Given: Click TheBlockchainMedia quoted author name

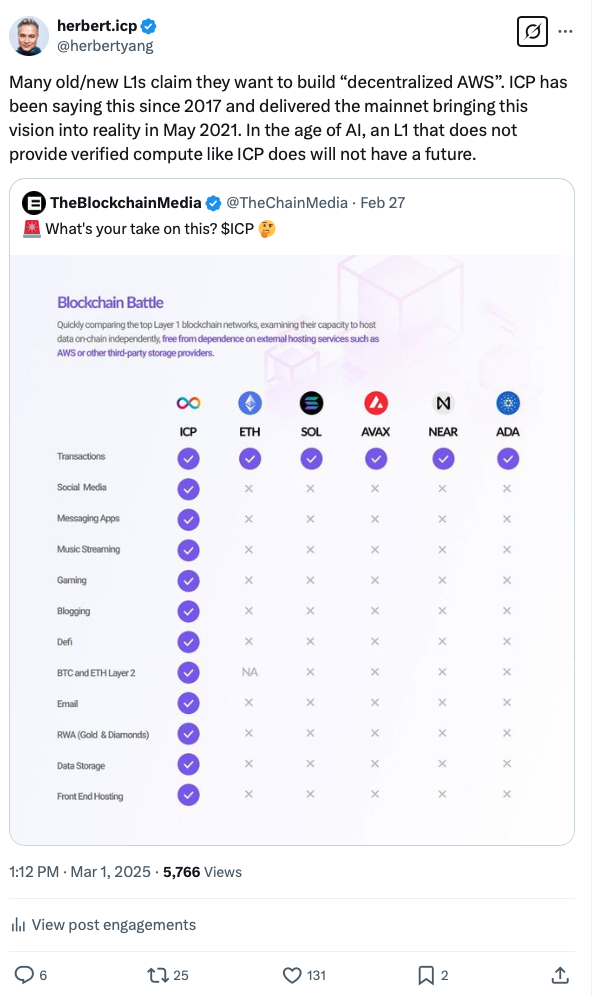Looking at the screenshot, I should point(125,202).
